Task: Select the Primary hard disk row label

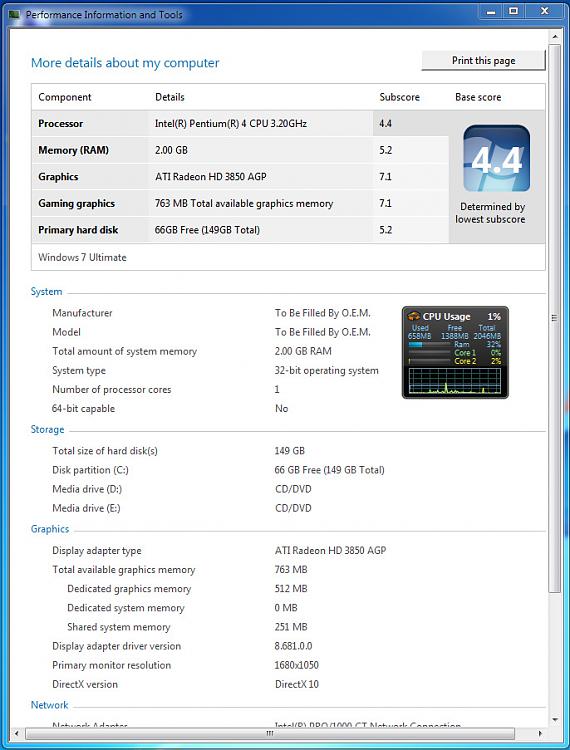Action: click(78, 230)
